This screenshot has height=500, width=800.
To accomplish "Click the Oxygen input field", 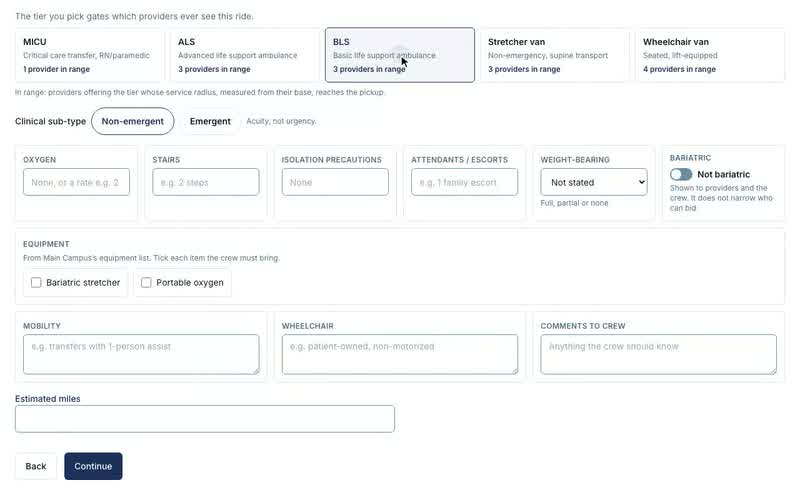I will pyautogui.click(x=77, y=182).
